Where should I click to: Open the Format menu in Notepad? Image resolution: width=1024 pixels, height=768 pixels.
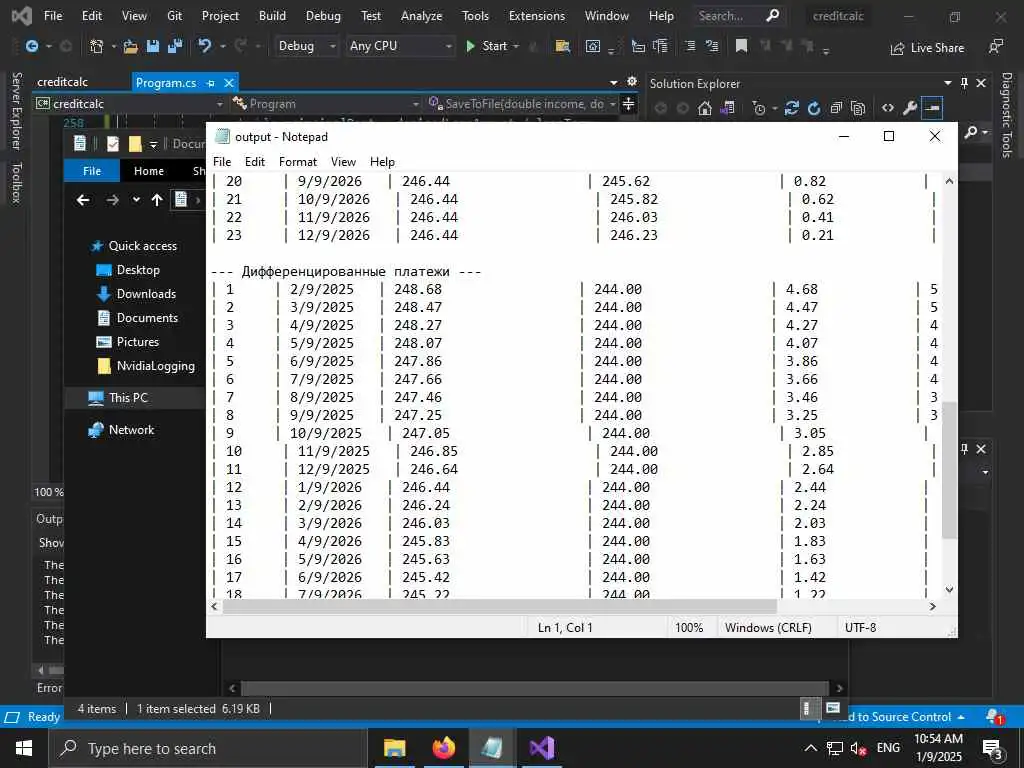coord(298,162)
